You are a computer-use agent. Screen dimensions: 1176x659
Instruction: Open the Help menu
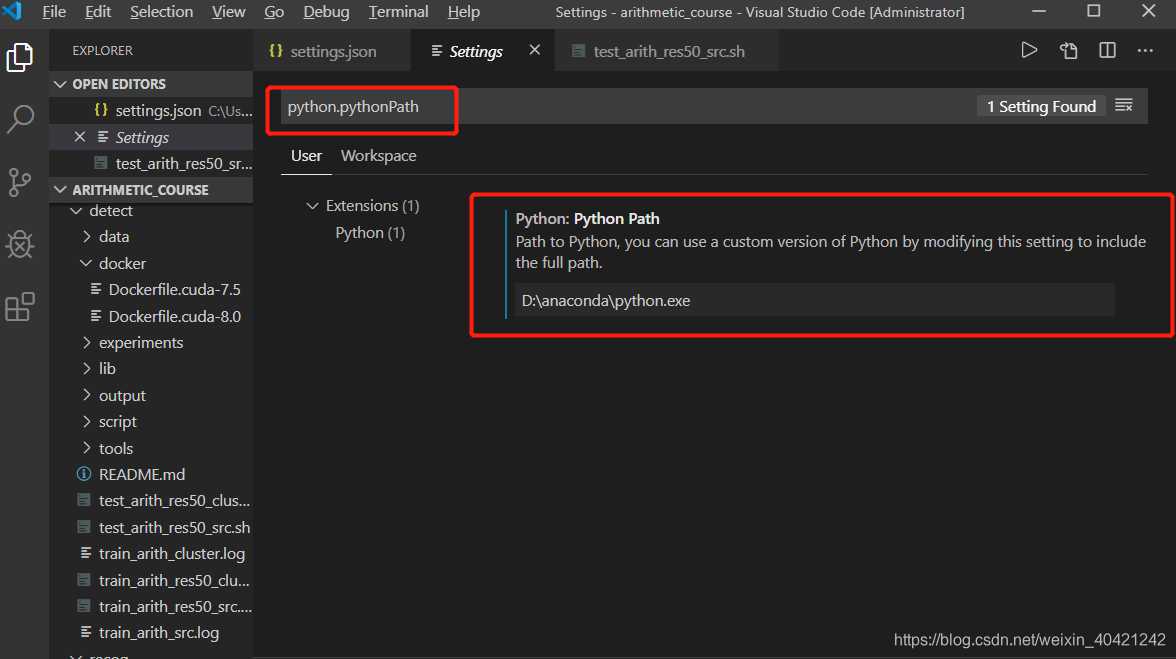click(464, 12)
